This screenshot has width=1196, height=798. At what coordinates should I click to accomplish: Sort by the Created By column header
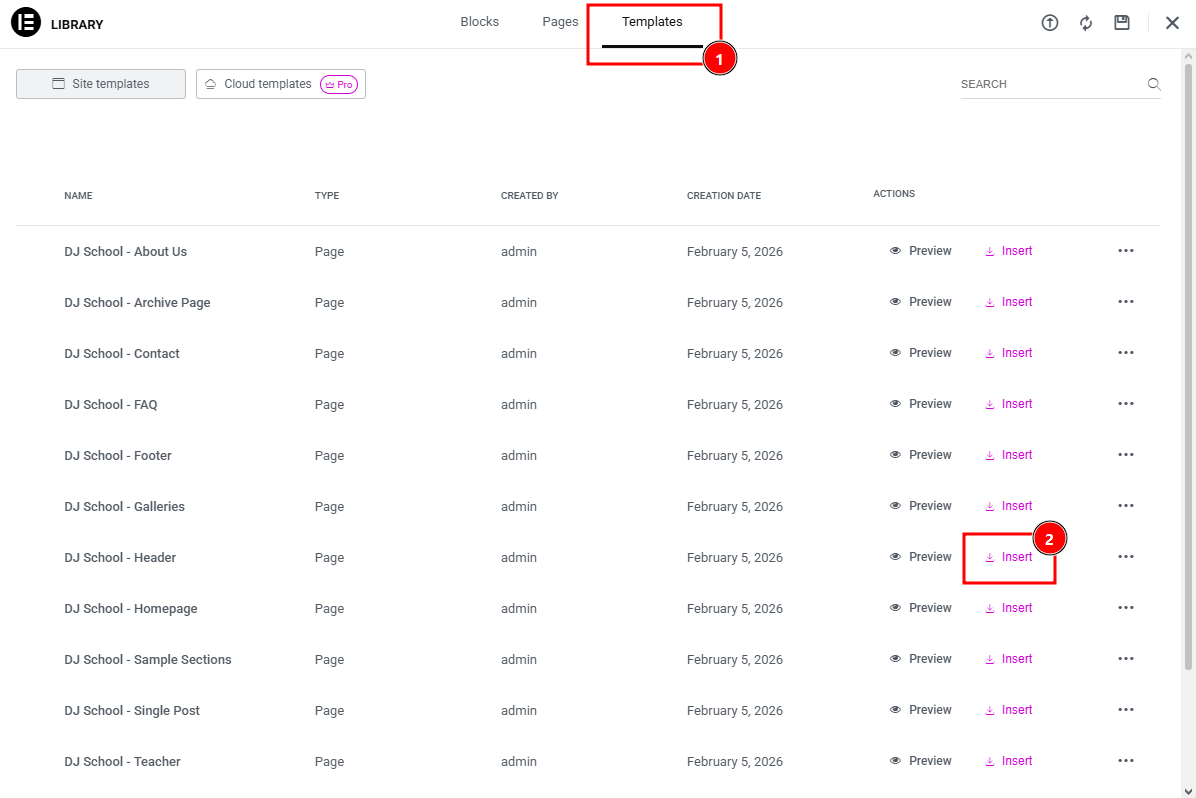click(529, 196)
